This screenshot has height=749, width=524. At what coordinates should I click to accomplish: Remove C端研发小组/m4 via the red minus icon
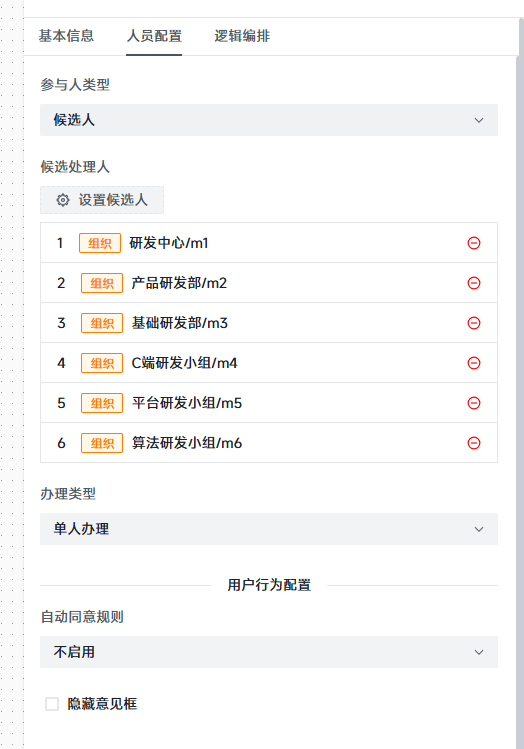(473, 363)
